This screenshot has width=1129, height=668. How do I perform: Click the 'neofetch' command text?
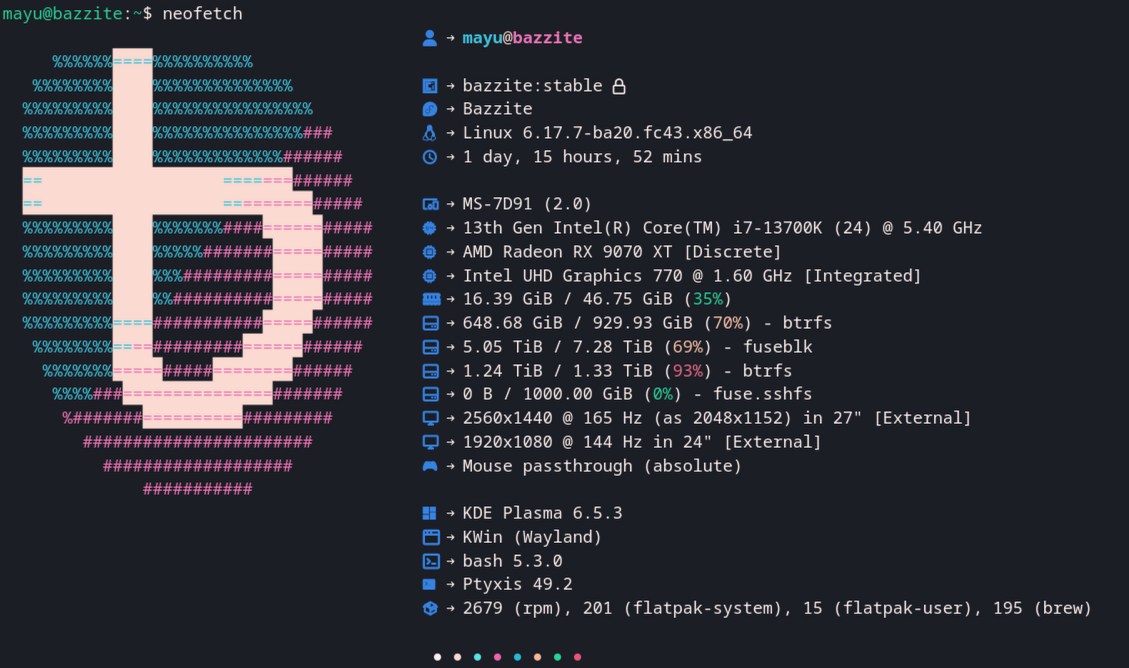(x=202, y=14)
